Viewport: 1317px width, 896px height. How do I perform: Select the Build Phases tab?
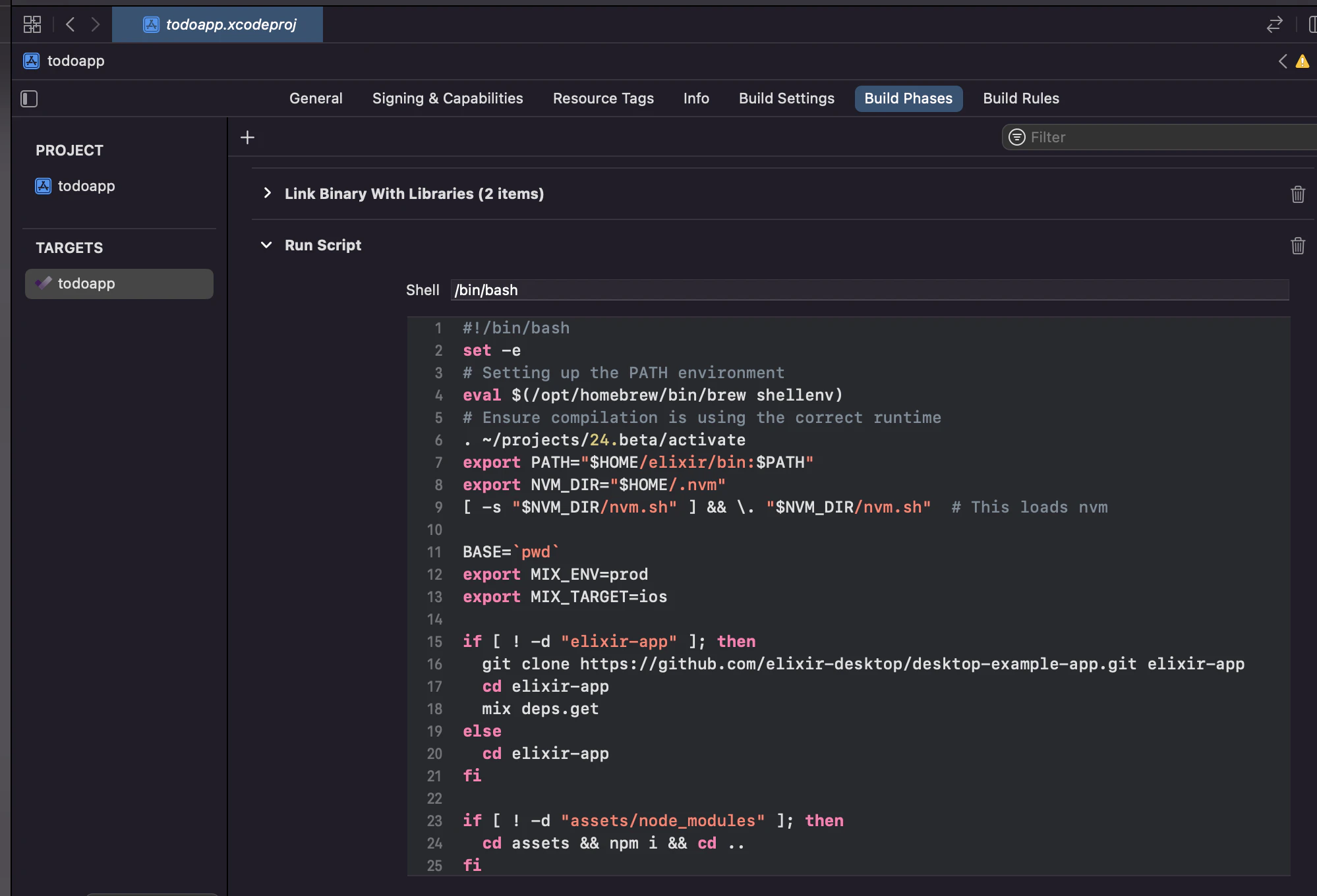(x=908, y=98)
